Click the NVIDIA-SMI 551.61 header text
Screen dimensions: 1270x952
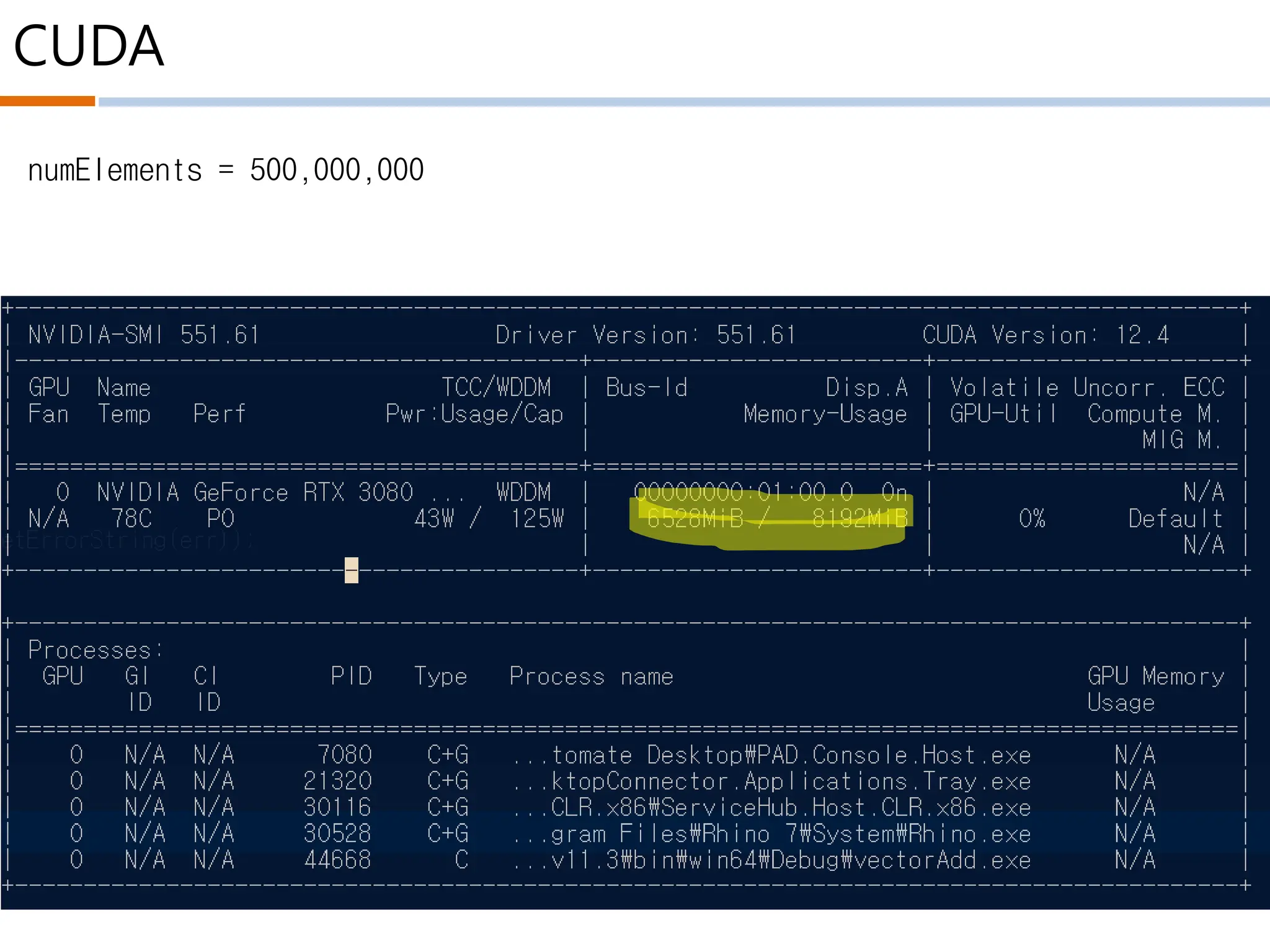(144, 335)
